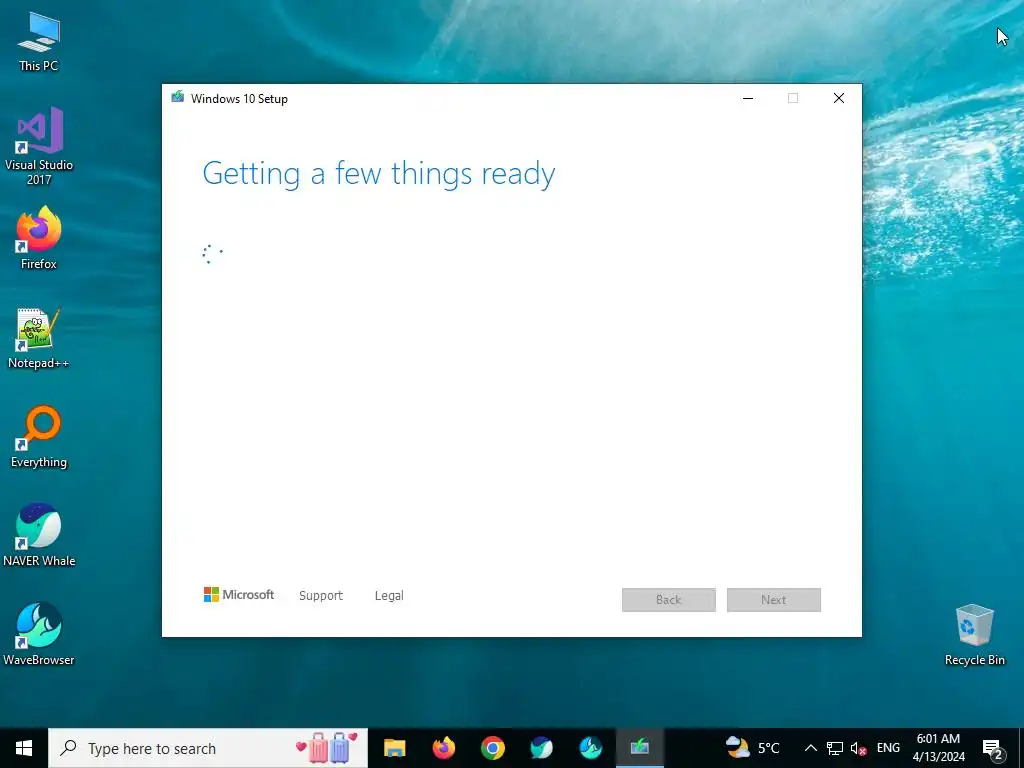
Task: Open network status tray icon
Action: [835, 748]
